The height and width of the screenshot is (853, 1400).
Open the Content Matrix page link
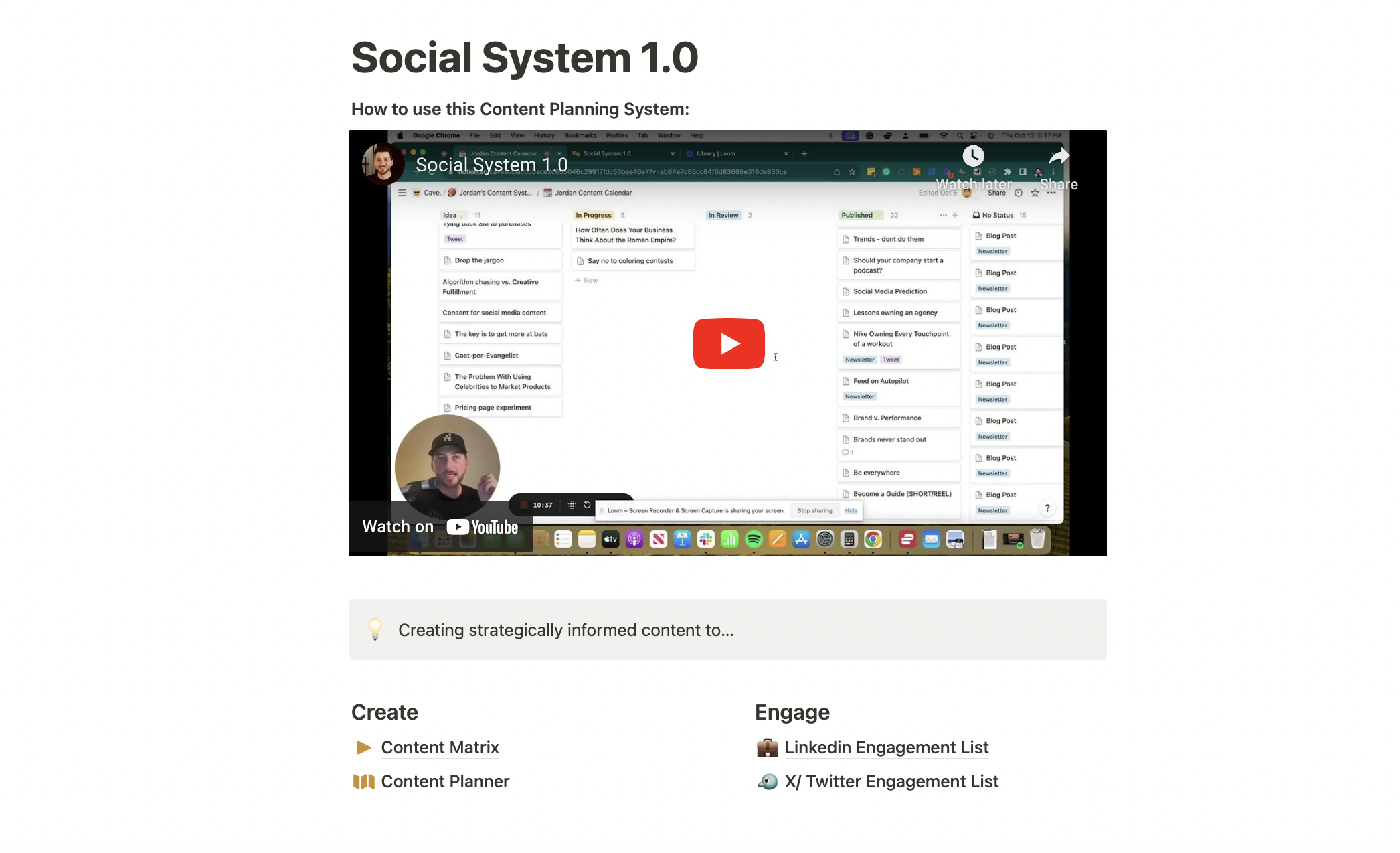[440, 747]
